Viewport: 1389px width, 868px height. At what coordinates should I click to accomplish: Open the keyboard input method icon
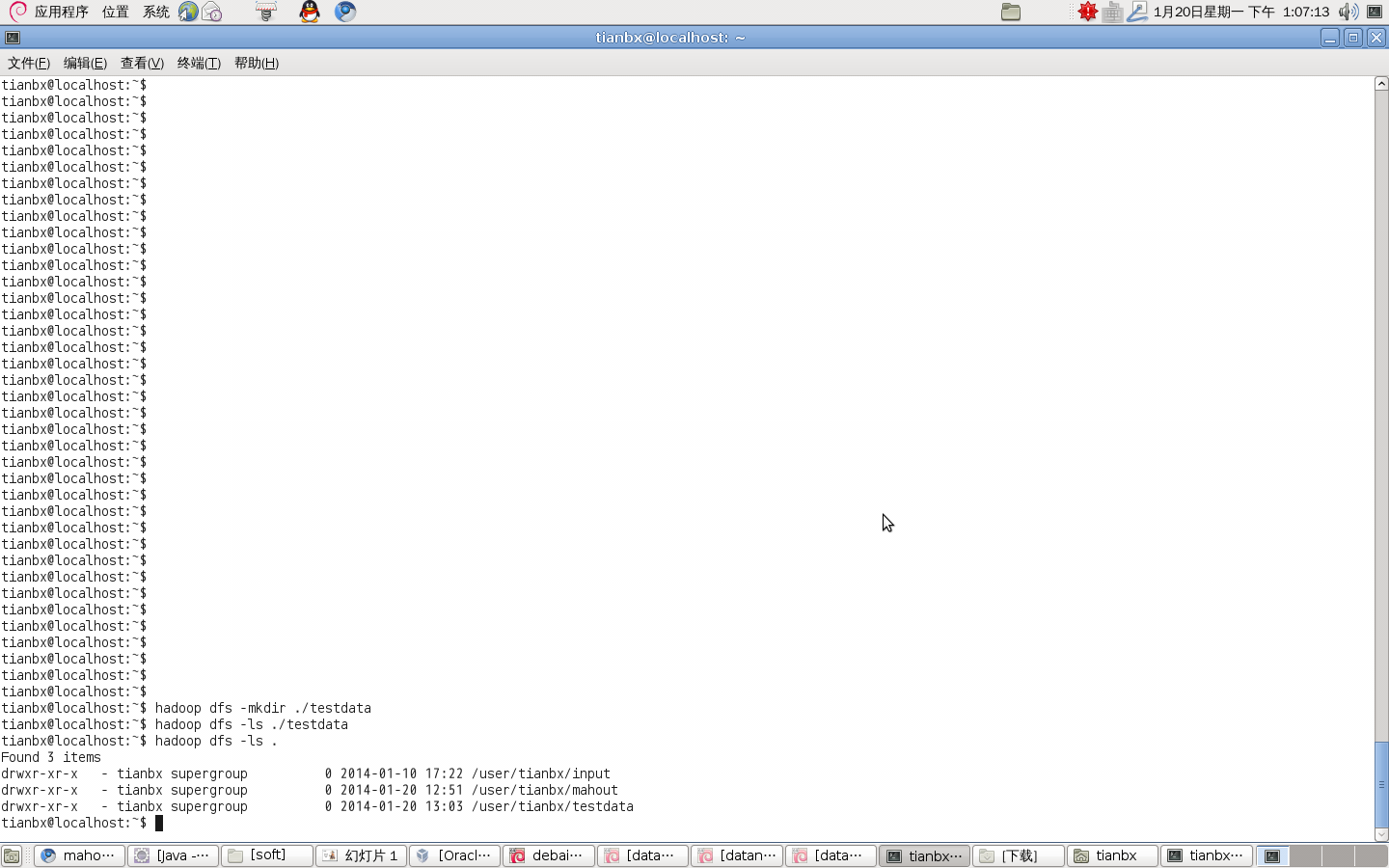[1112, 12]
